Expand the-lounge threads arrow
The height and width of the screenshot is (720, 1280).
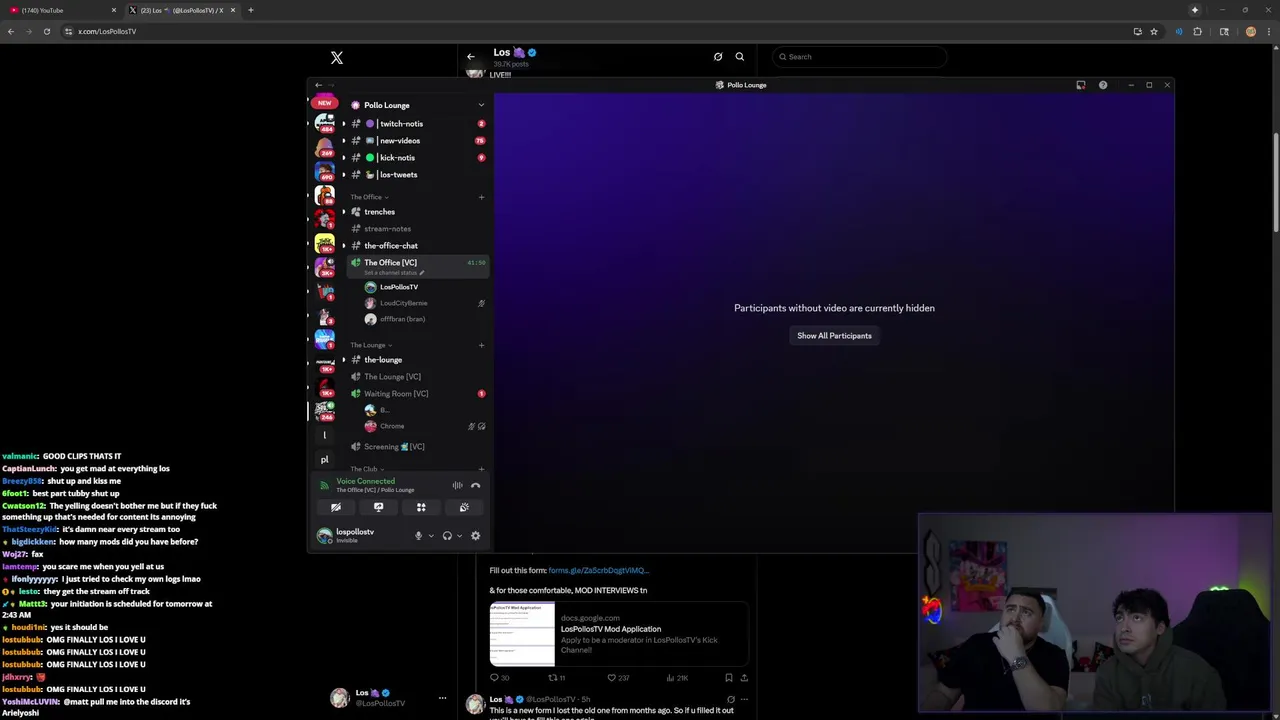tap(344, 360)
